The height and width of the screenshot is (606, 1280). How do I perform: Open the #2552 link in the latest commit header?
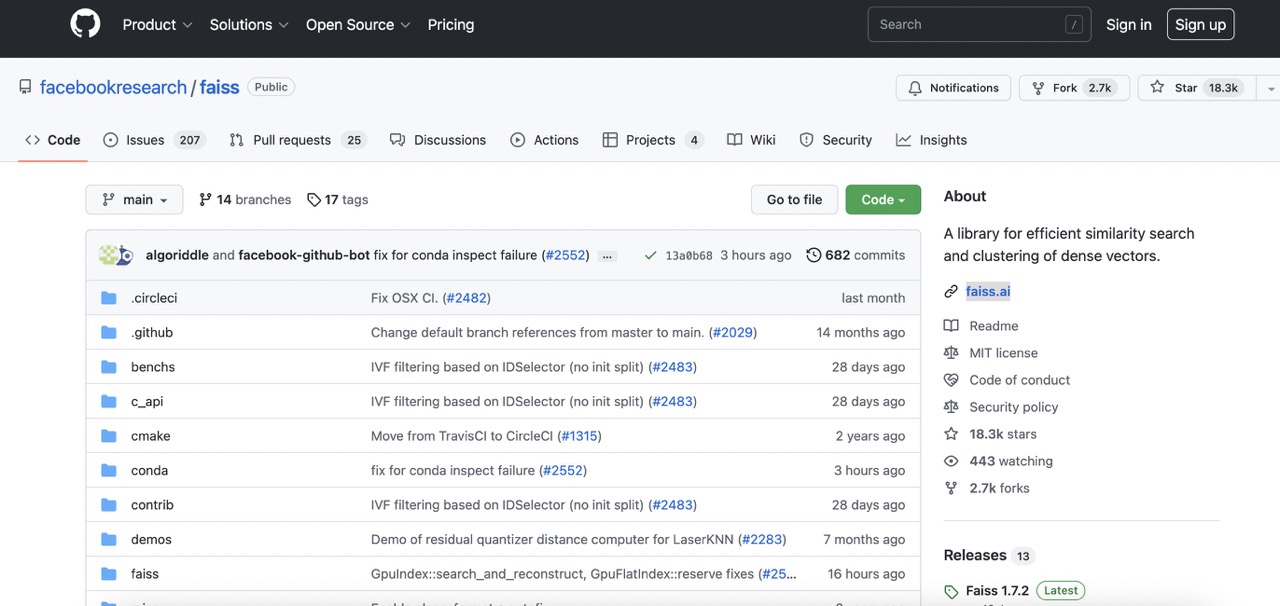(565, 255)
